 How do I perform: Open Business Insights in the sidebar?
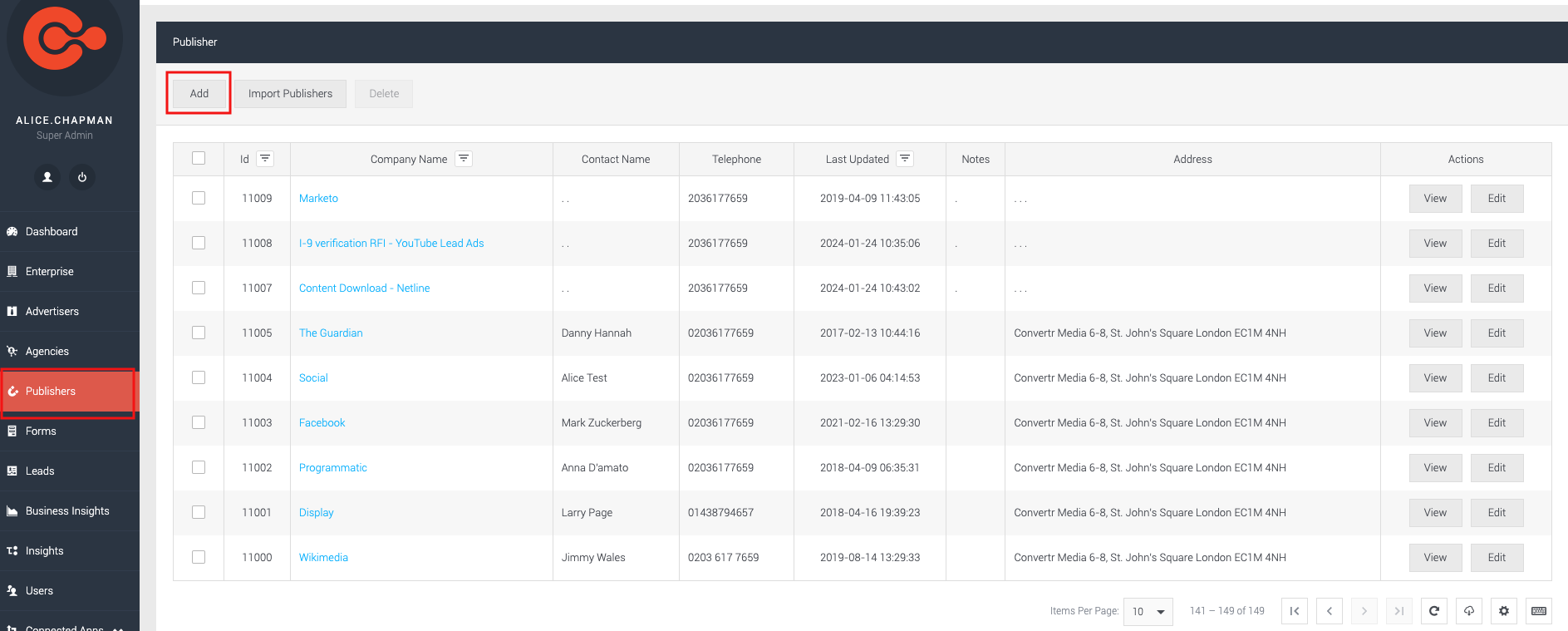coord(70,511)
